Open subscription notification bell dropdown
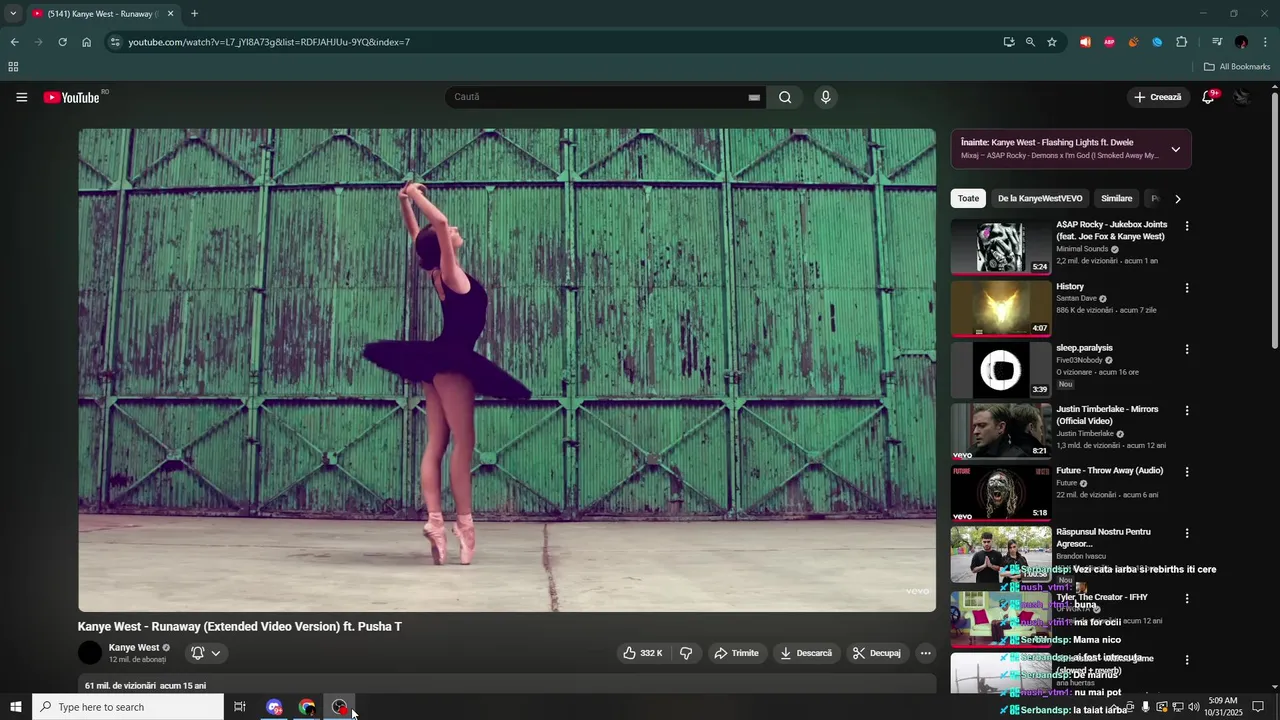The image size is (1280, 720). pos(206,653)
